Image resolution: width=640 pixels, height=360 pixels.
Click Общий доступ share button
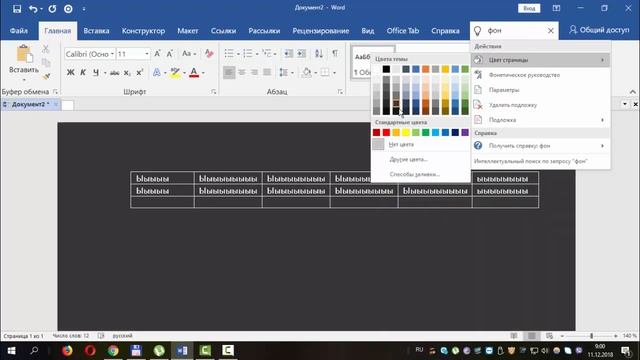[x=599, y=30]
